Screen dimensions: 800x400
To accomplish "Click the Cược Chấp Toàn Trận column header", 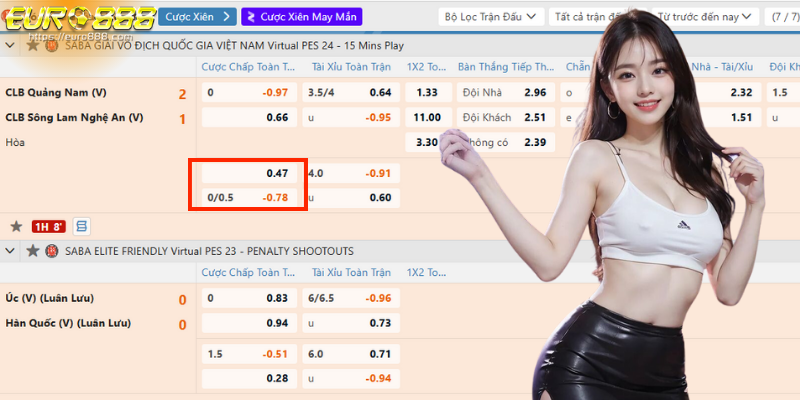I will pyautogui.click(x=249, y=67).
